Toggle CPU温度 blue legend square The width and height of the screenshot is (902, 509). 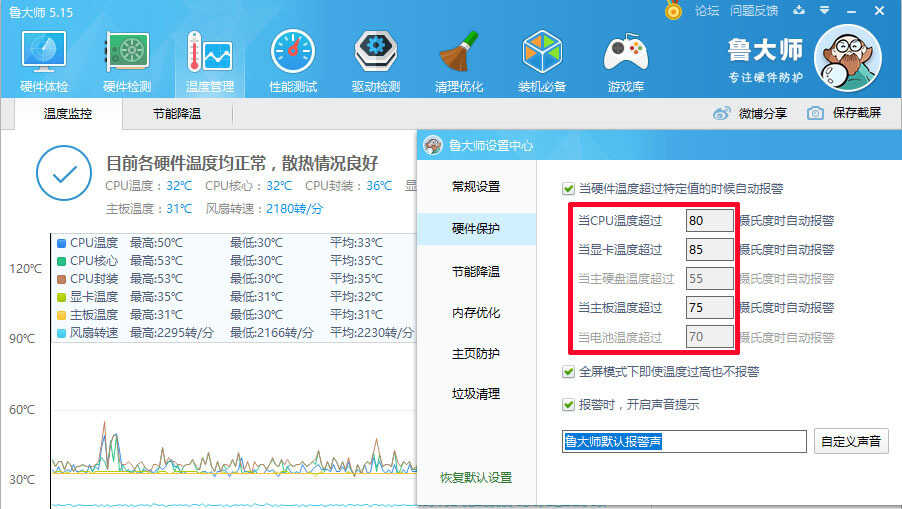click(x=61, y=243)
